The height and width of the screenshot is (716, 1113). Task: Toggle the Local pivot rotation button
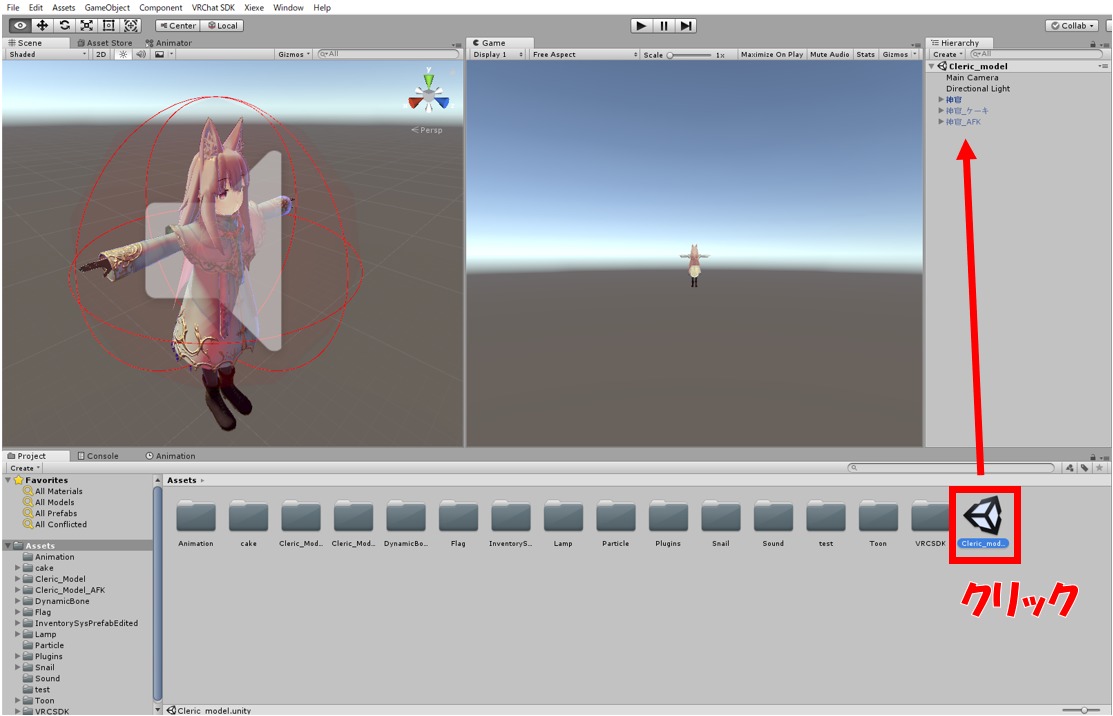coord(222,25)
